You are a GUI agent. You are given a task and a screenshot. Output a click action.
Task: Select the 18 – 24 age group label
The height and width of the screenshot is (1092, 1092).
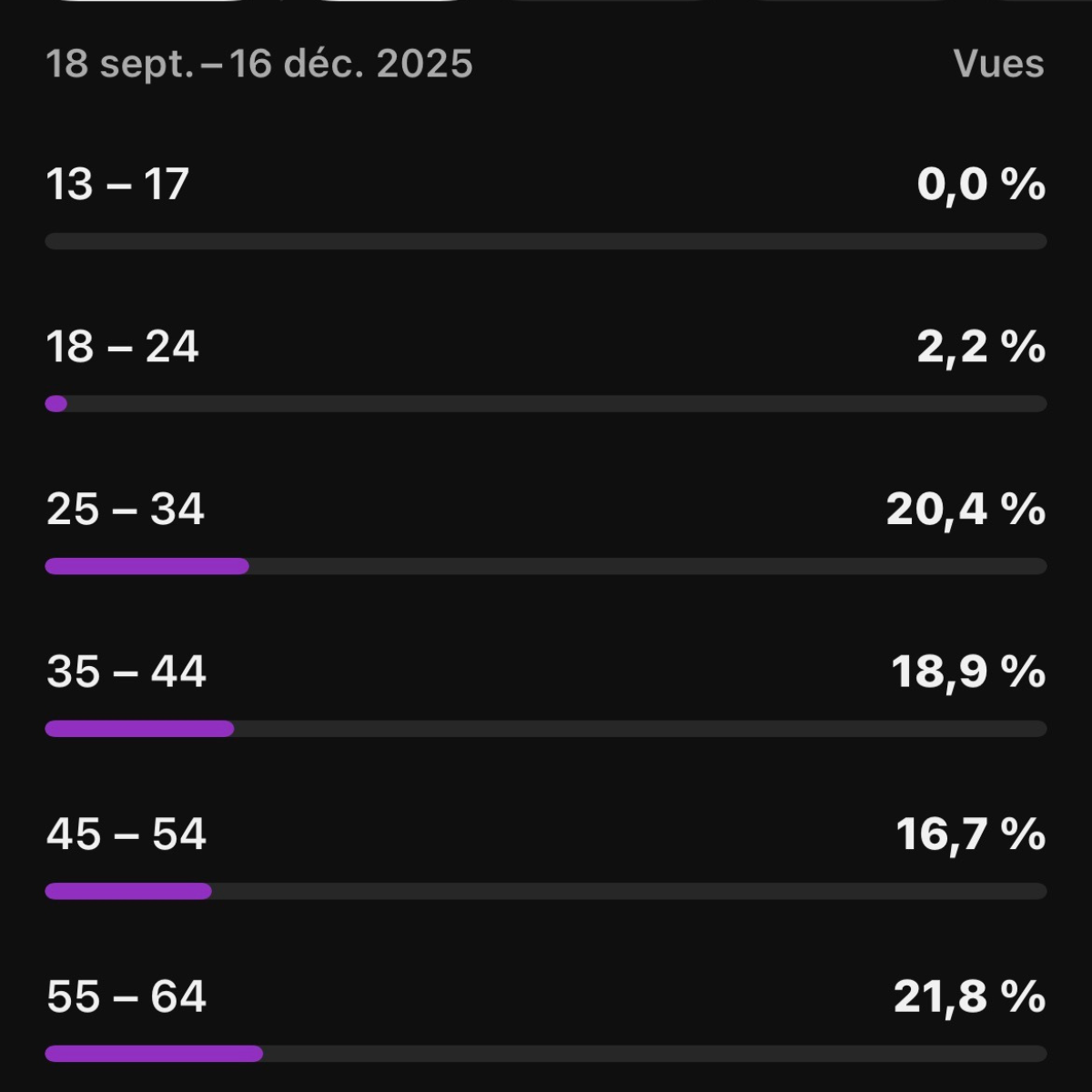point(122,347)
